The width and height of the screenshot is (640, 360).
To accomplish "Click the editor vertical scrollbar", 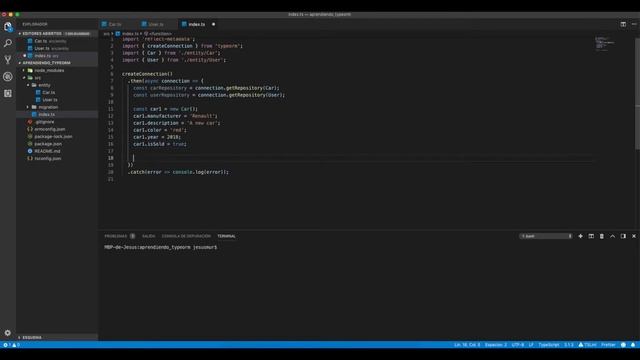I will tap(638, 93).
